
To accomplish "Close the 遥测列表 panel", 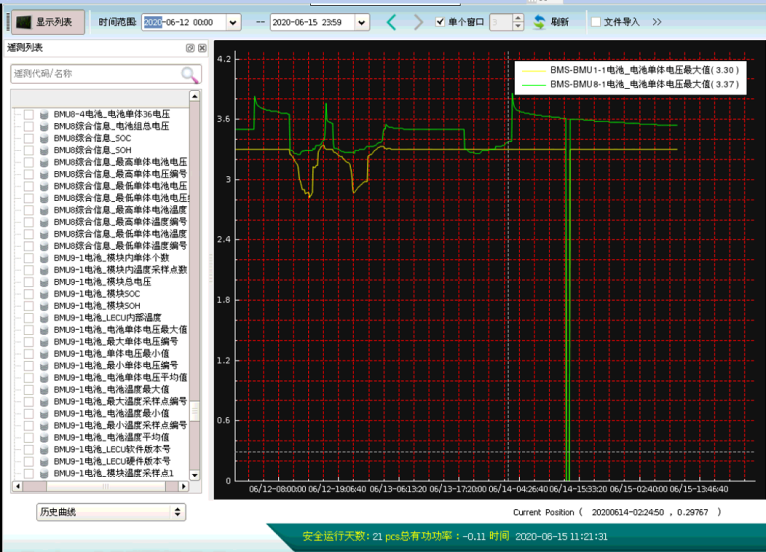I will pyautogui.click(x=202, y=48).
